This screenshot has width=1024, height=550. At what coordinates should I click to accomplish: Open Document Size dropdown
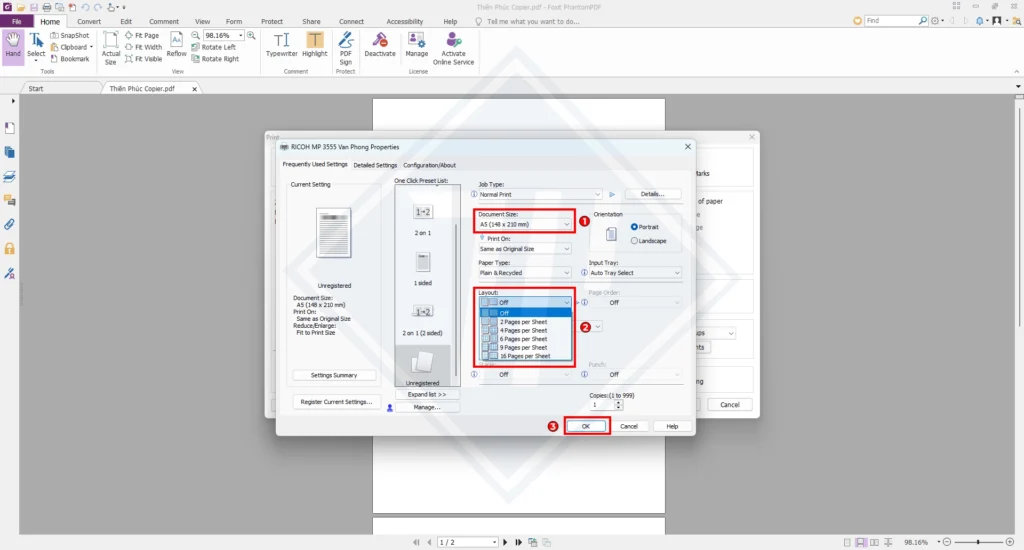tap(524, 224)
